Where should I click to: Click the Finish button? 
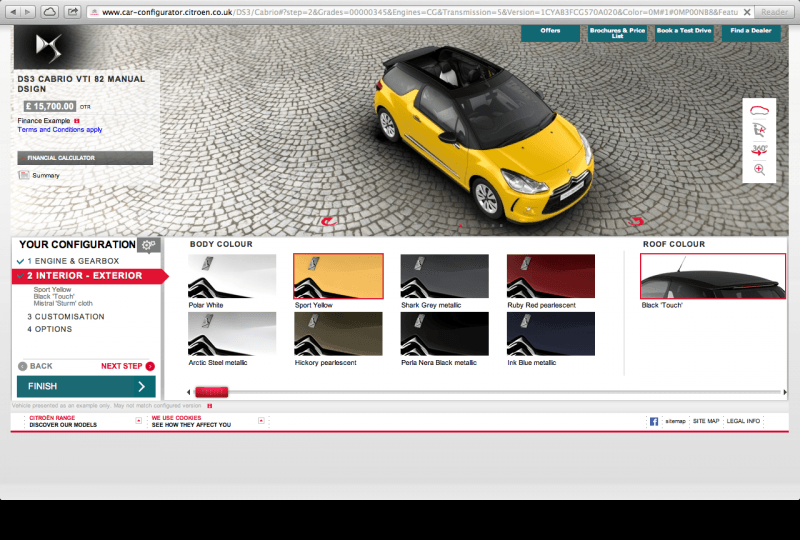pos(86,386)
